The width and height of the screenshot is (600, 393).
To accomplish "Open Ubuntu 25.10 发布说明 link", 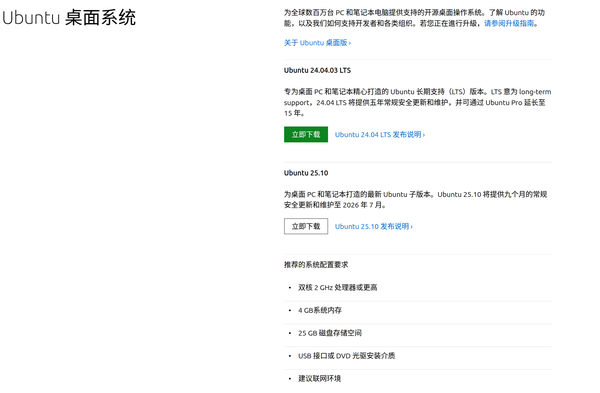I will pyautogui.click(x=373, y=227).
